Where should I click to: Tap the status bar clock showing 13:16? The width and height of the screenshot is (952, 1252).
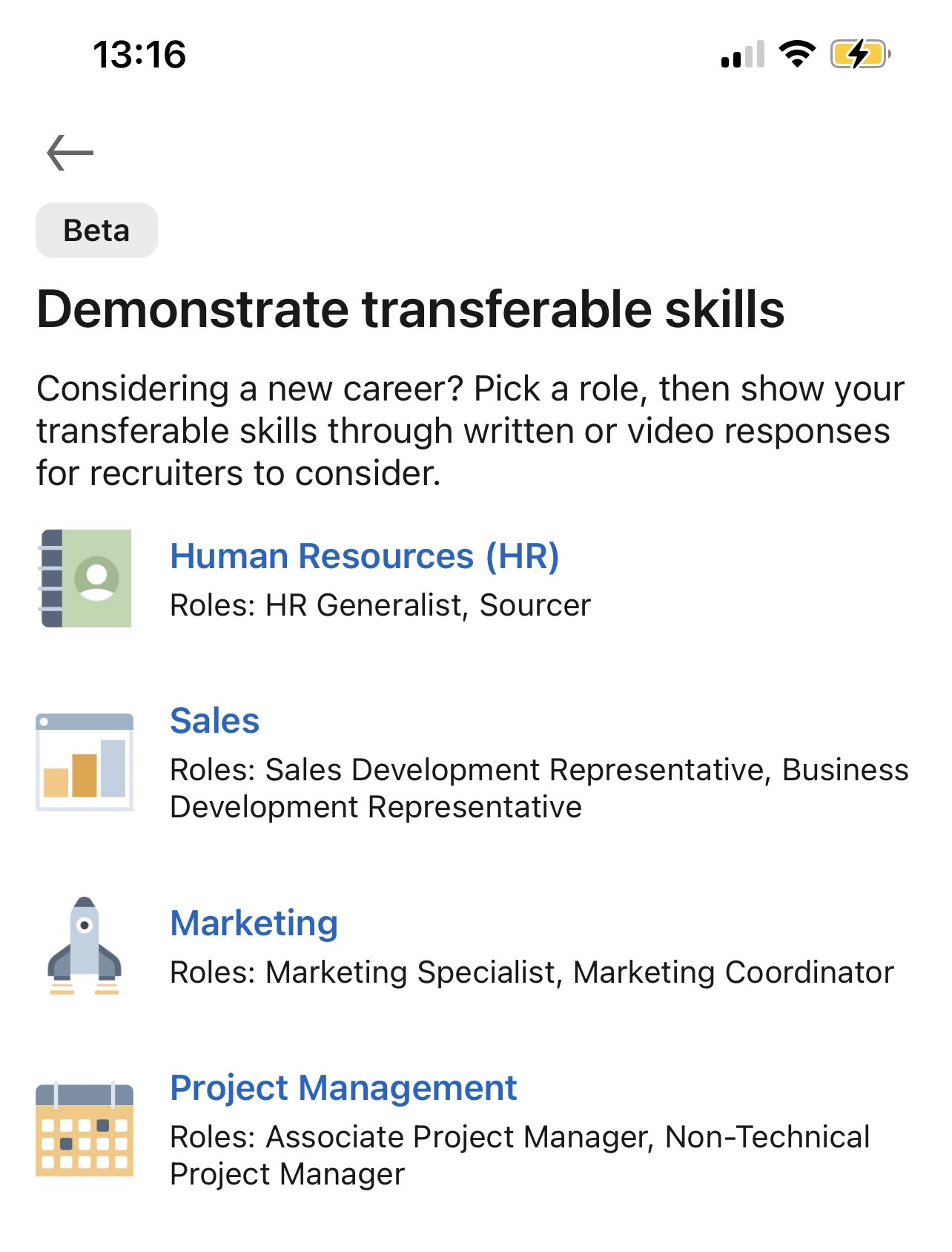pyautogui.click(x=139, y=55)
